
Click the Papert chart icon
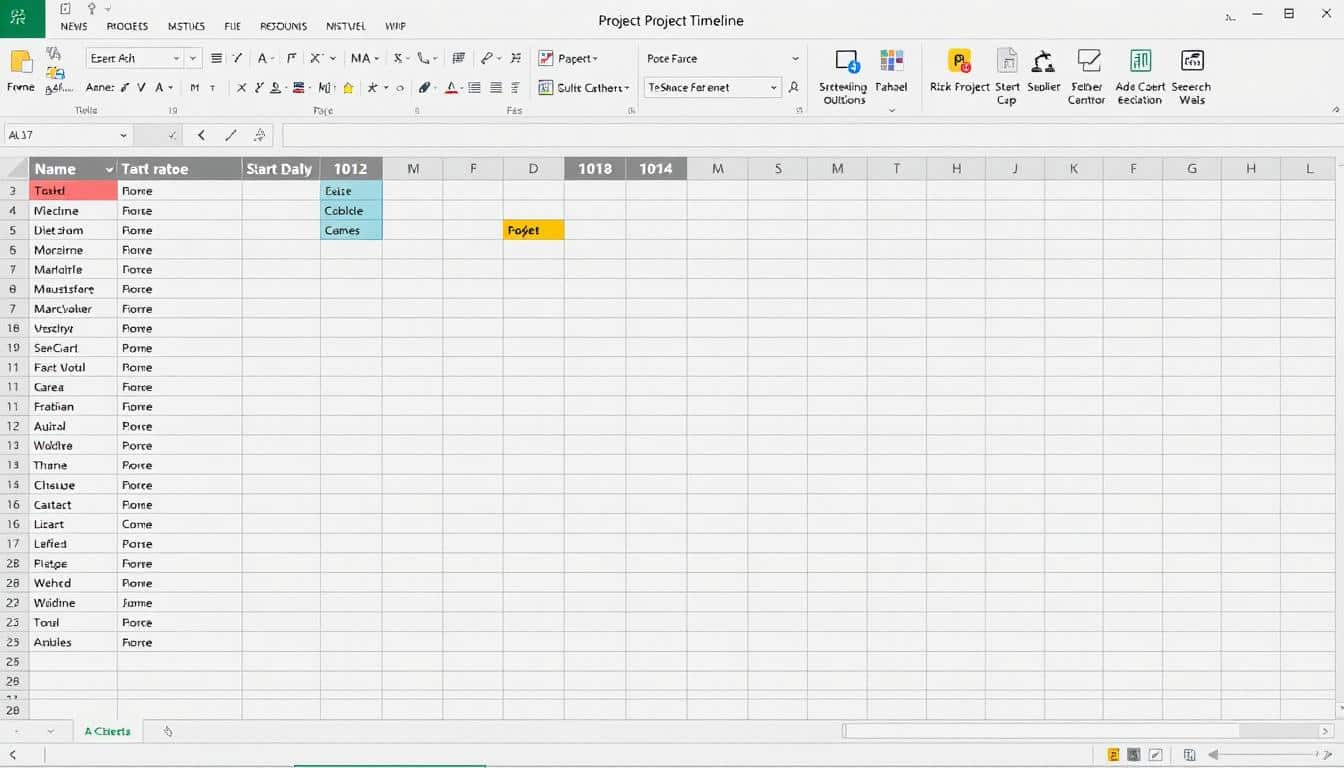click(x=546, y=58)
